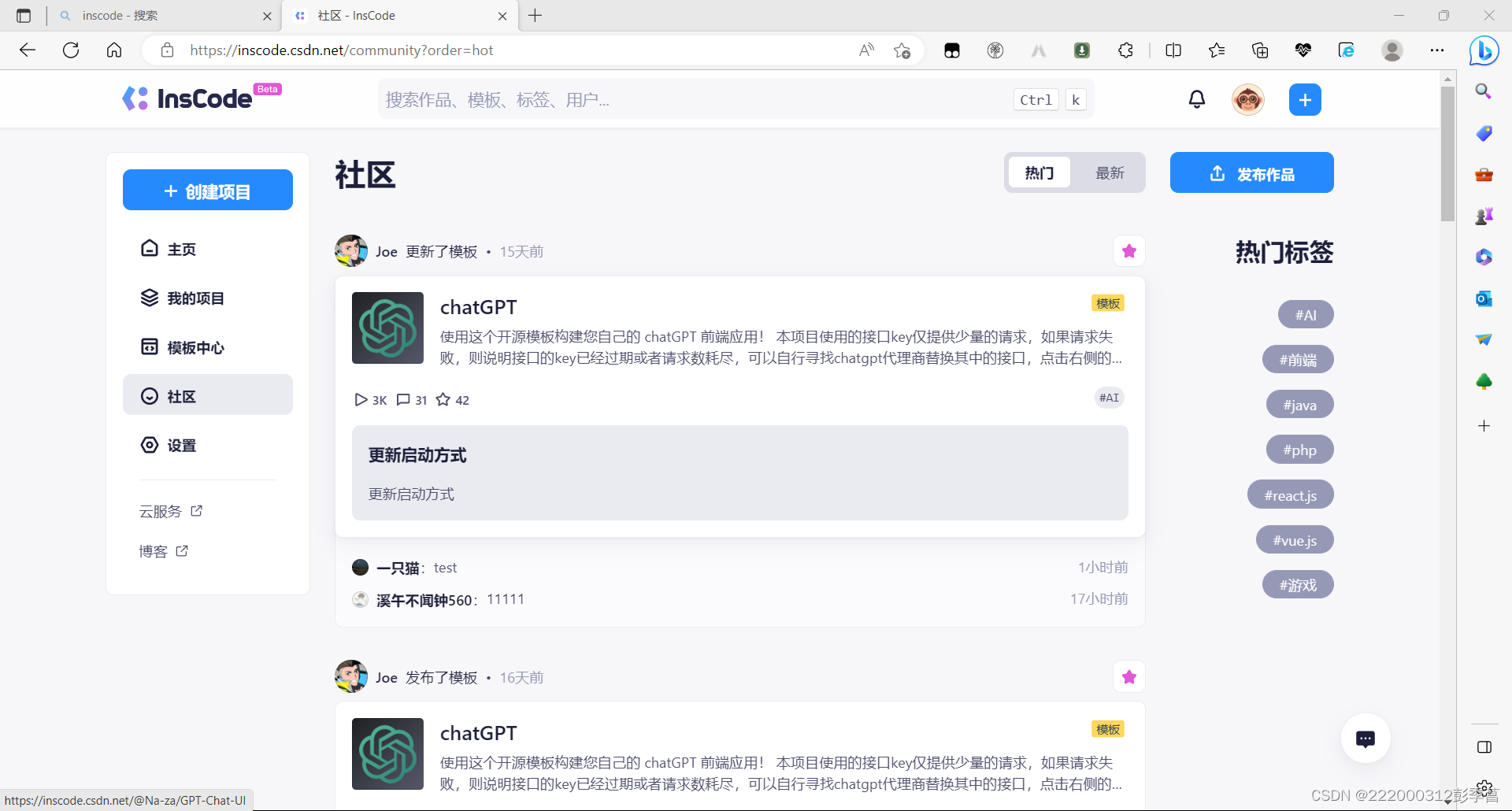
Task: Go to 主页 in sidebar
Action: point(208,249)
